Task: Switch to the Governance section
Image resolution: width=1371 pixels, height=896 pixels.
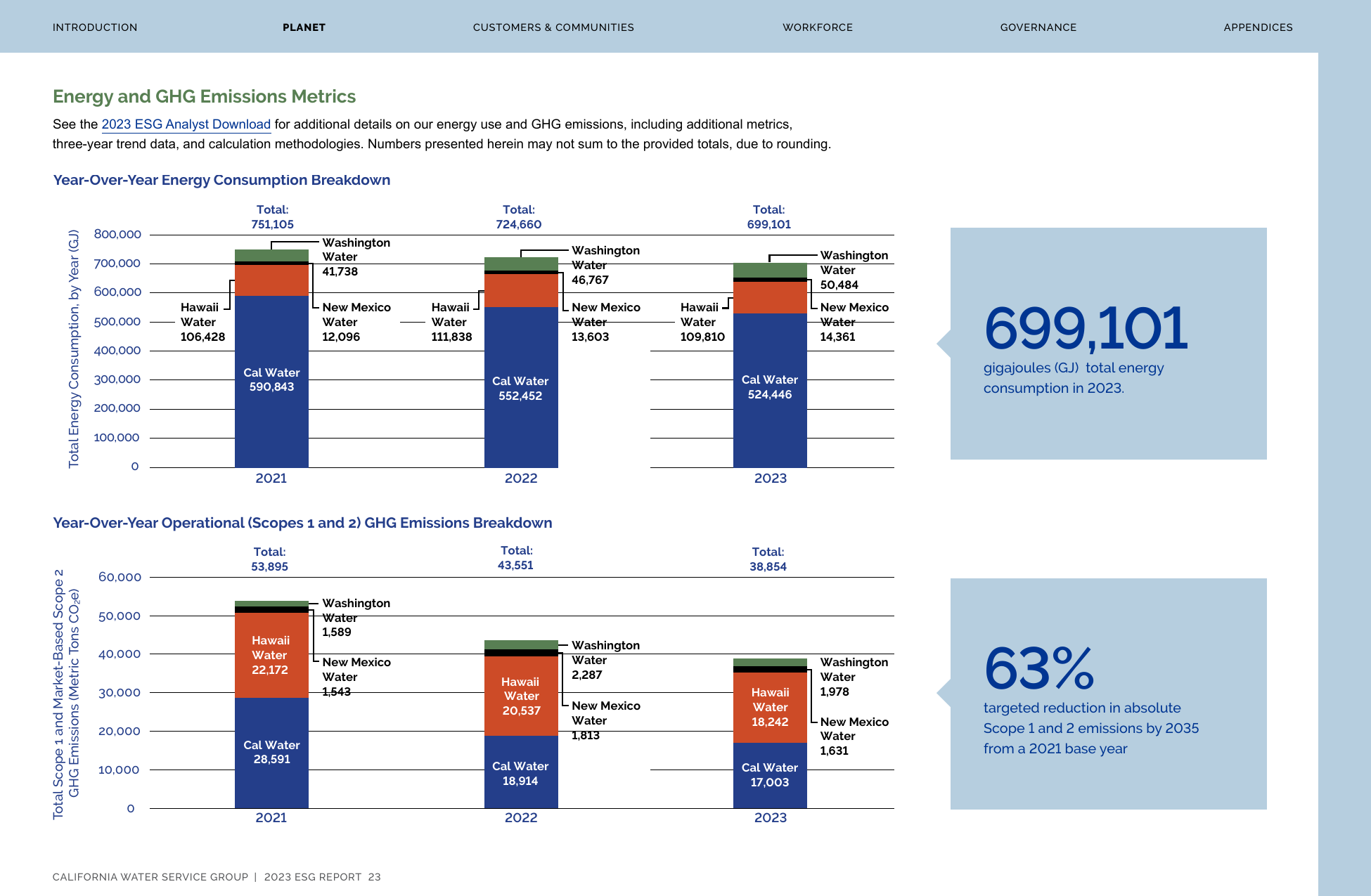Action: 1038,27
